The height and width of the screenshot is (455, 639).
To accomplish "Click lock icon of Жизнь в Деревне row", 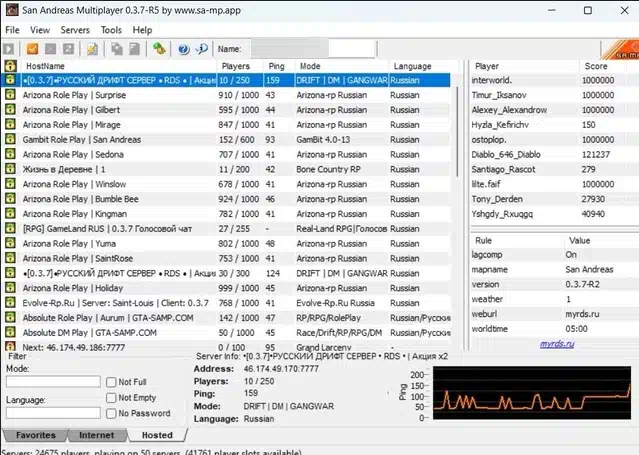I will coord(10,169).
